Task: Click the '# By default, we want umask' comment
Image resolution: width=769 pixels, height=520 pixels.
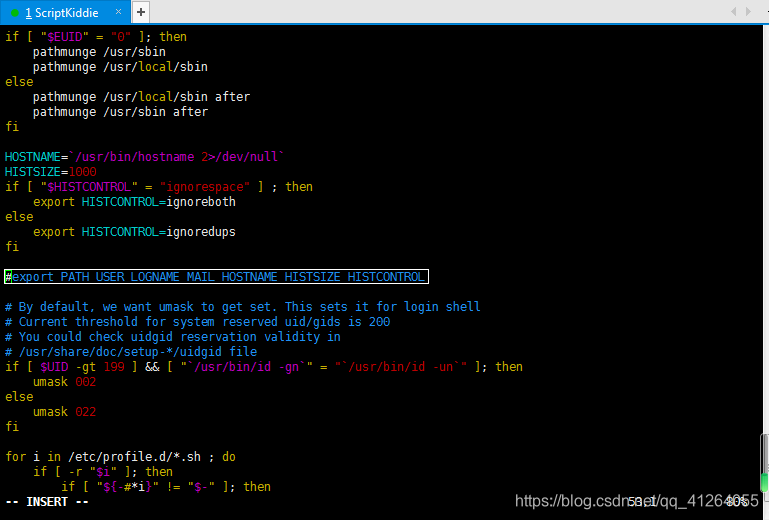Action: (242, 307)
